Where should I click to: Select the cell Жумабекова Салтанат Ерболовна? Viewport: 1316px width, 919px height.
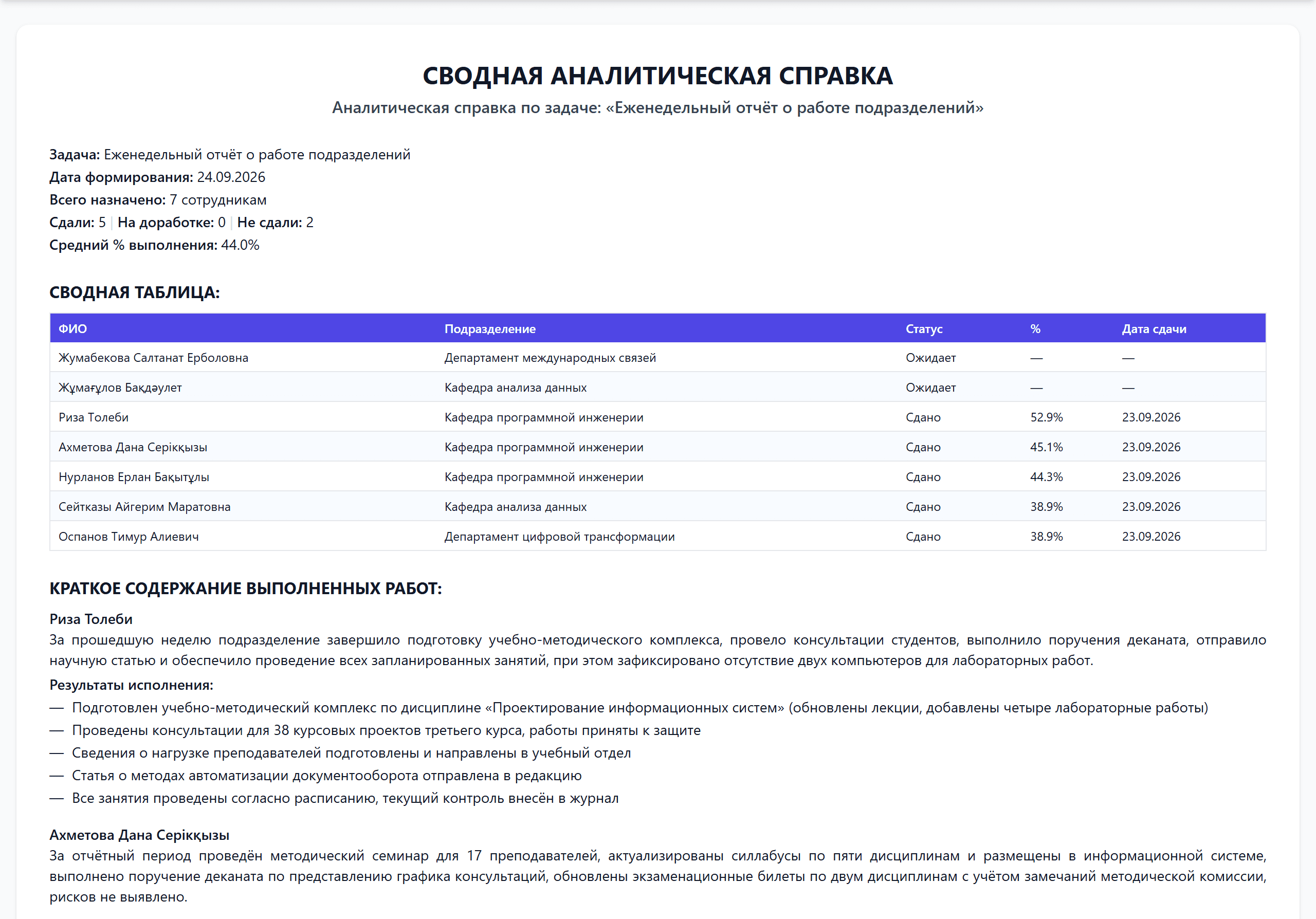(154, 358)
